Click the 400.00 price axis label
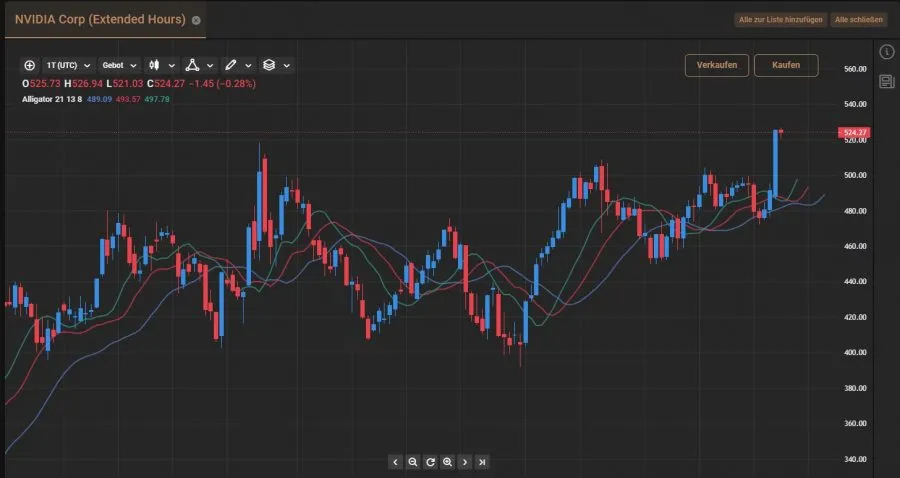Screen dimensions: 900x478 (855, 352)
